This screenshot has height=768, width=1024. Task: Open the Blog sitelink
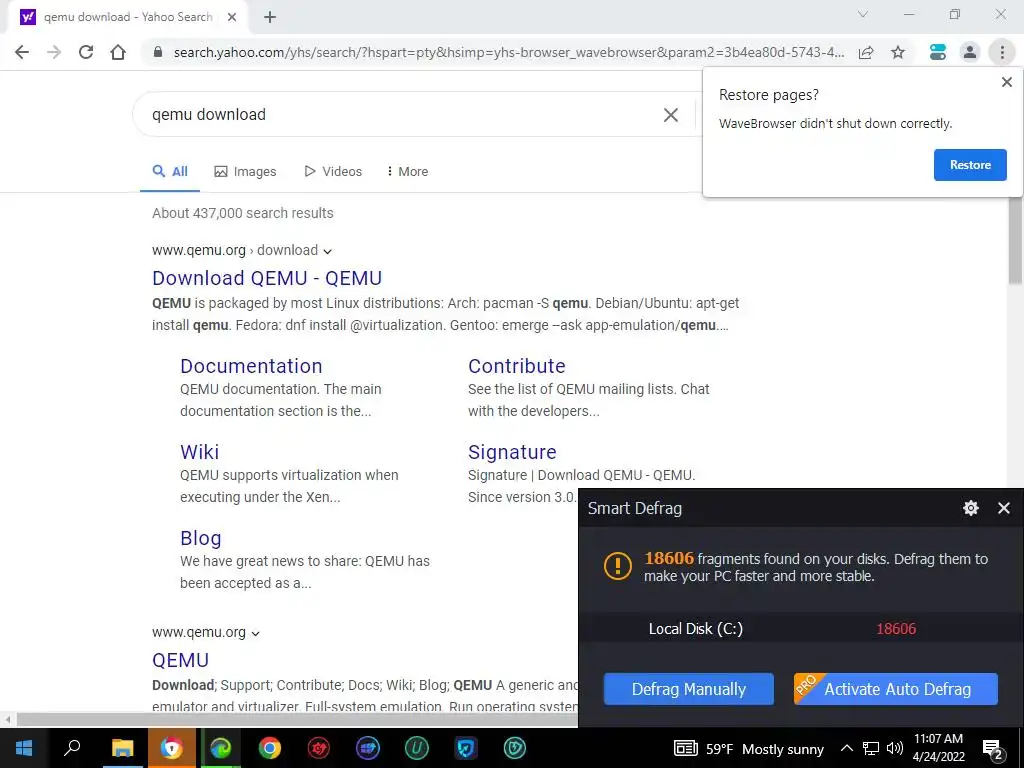200,538
